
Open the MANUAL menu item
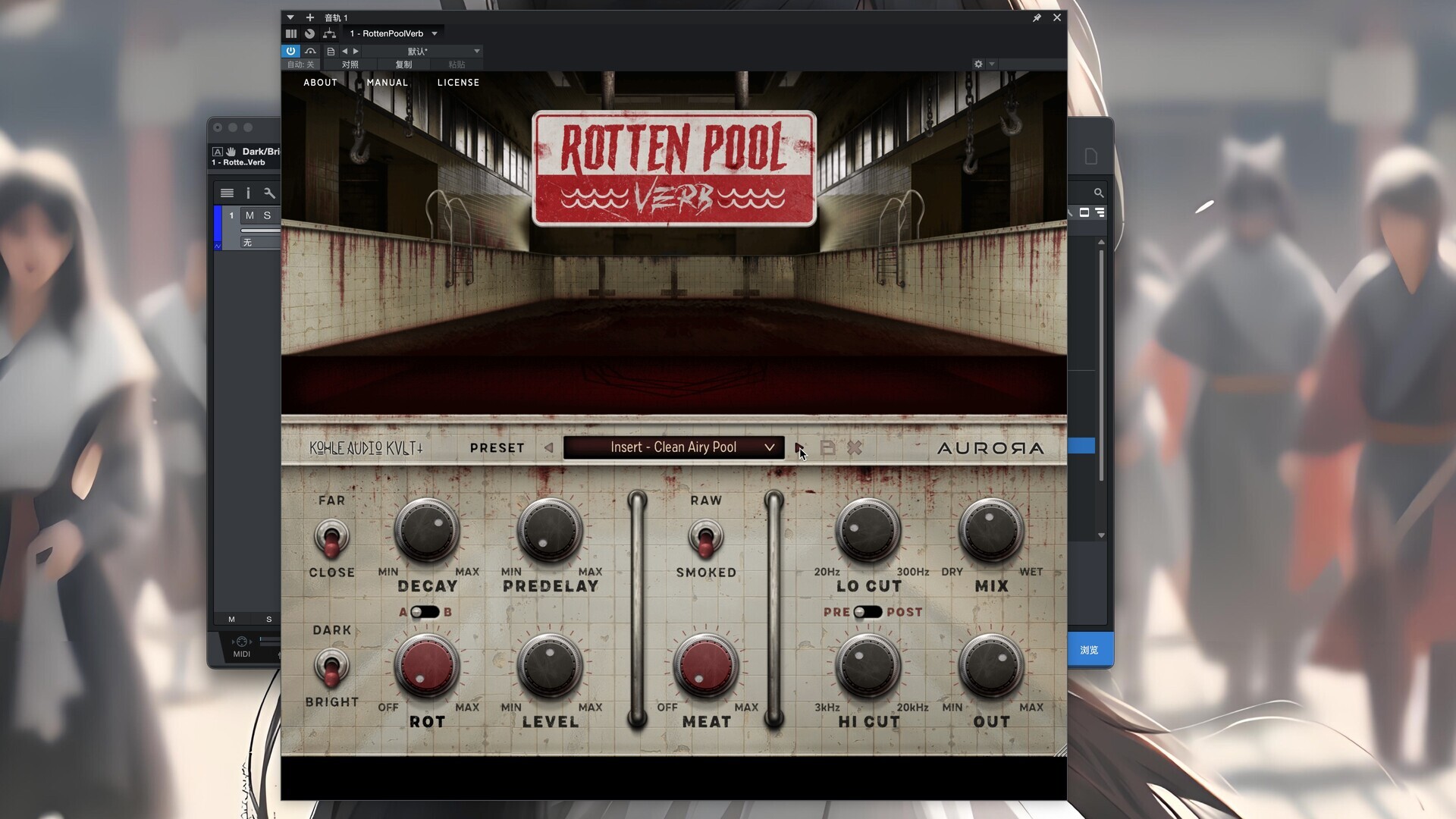pyautogui.click(x=387, y=83)
